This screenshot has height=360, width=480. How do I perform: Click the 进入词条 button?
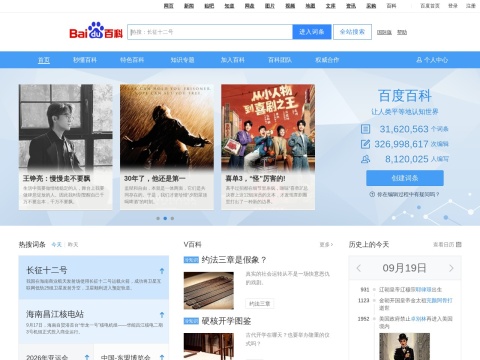click(312, 32)
